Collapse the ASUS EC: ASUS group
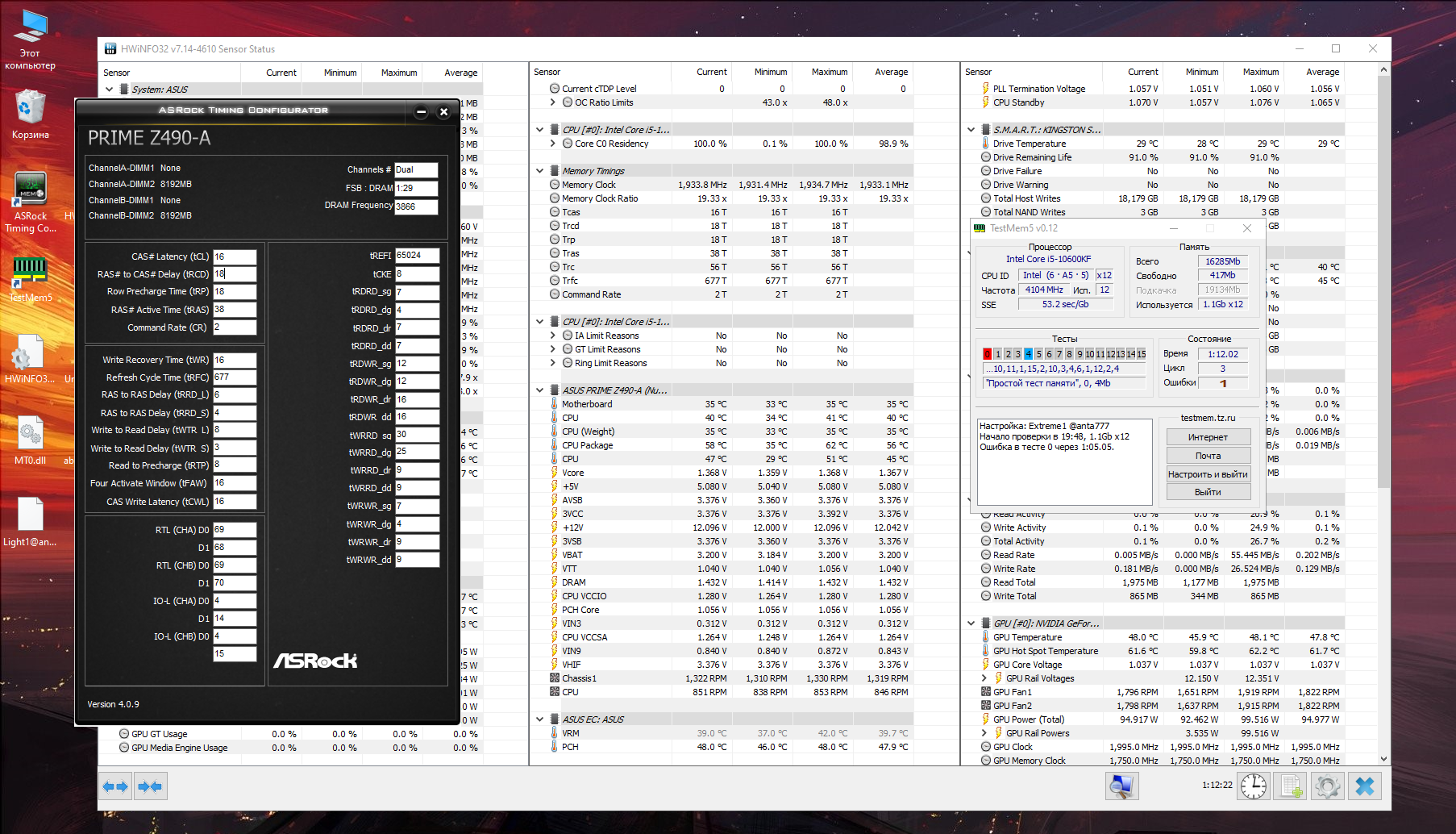The width and height of the screenshot is (1456, 834). [x=540, y=719]
